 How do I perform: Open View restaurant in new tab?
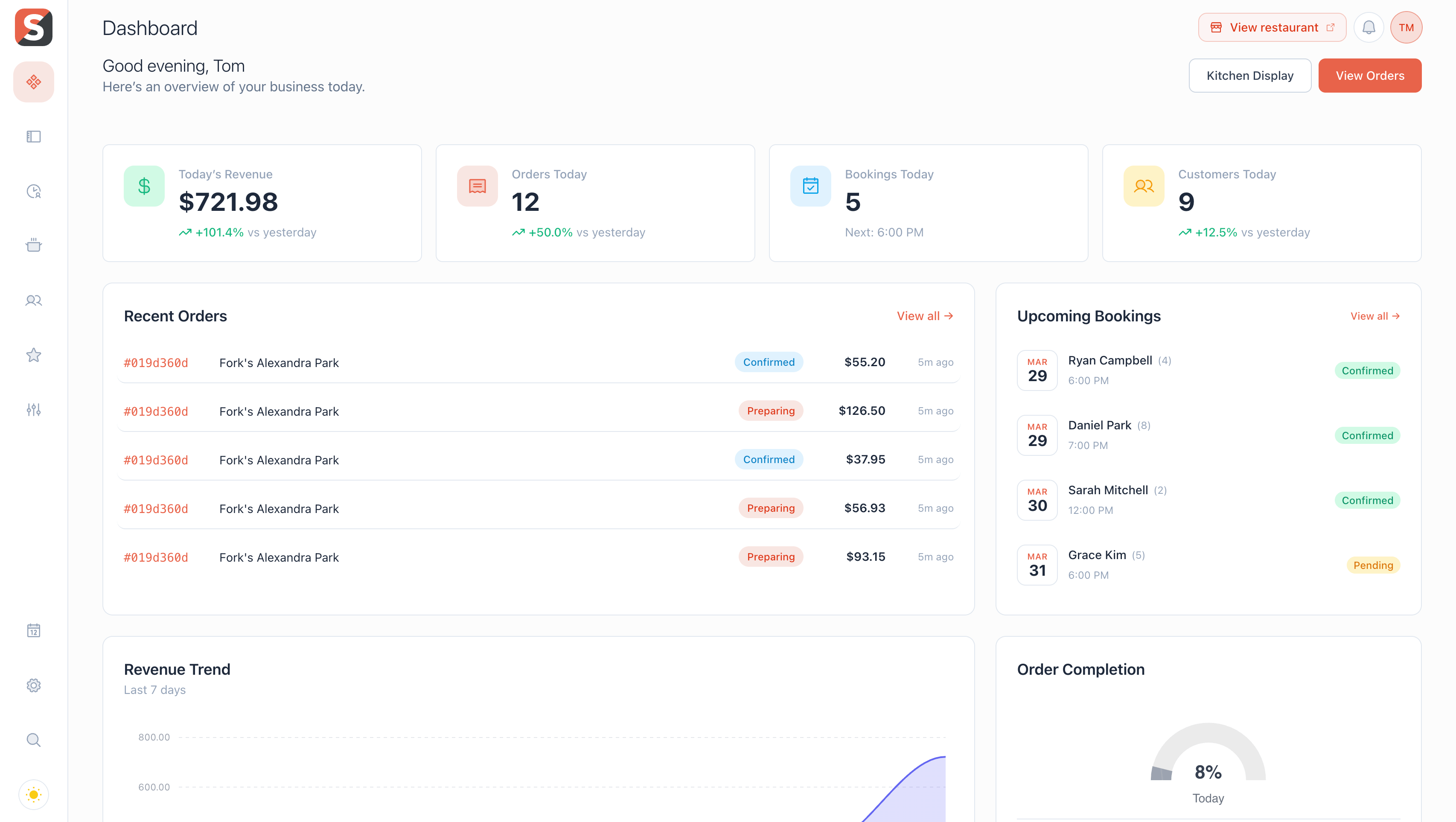pos(1272,26)
